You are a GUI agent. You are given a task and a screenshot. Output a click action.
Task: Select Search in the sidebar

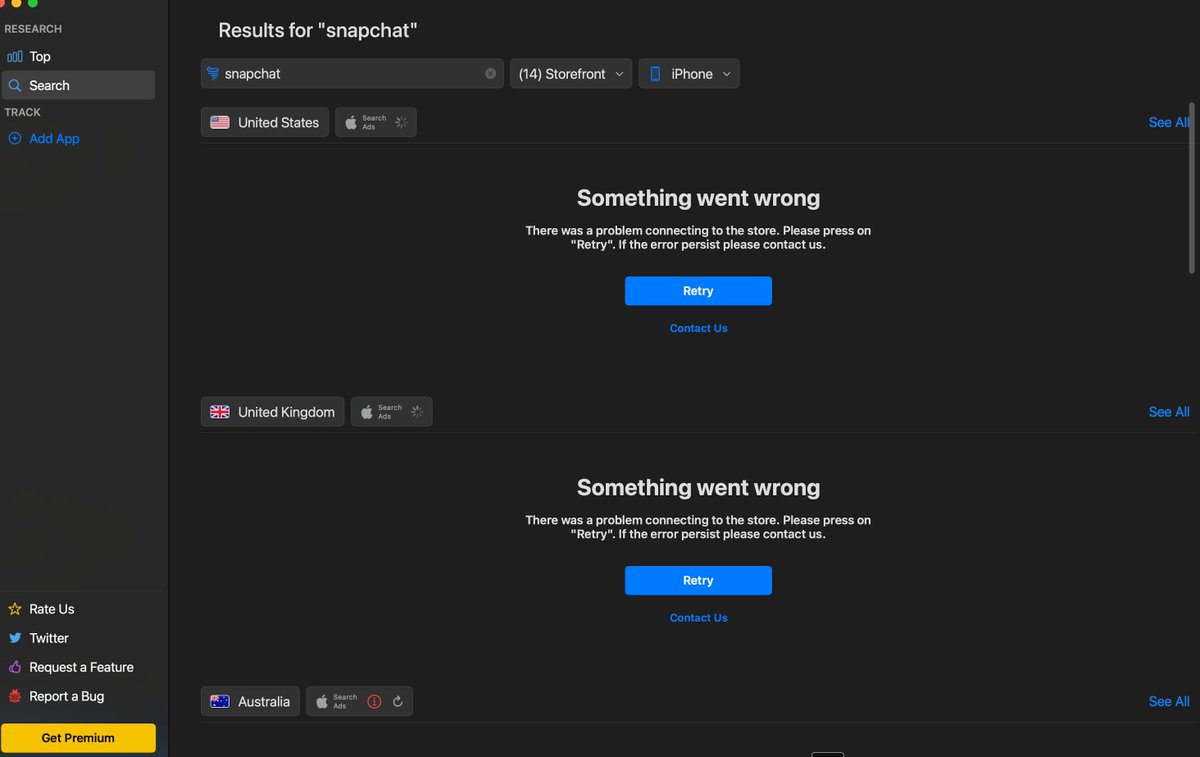(78, 85)
